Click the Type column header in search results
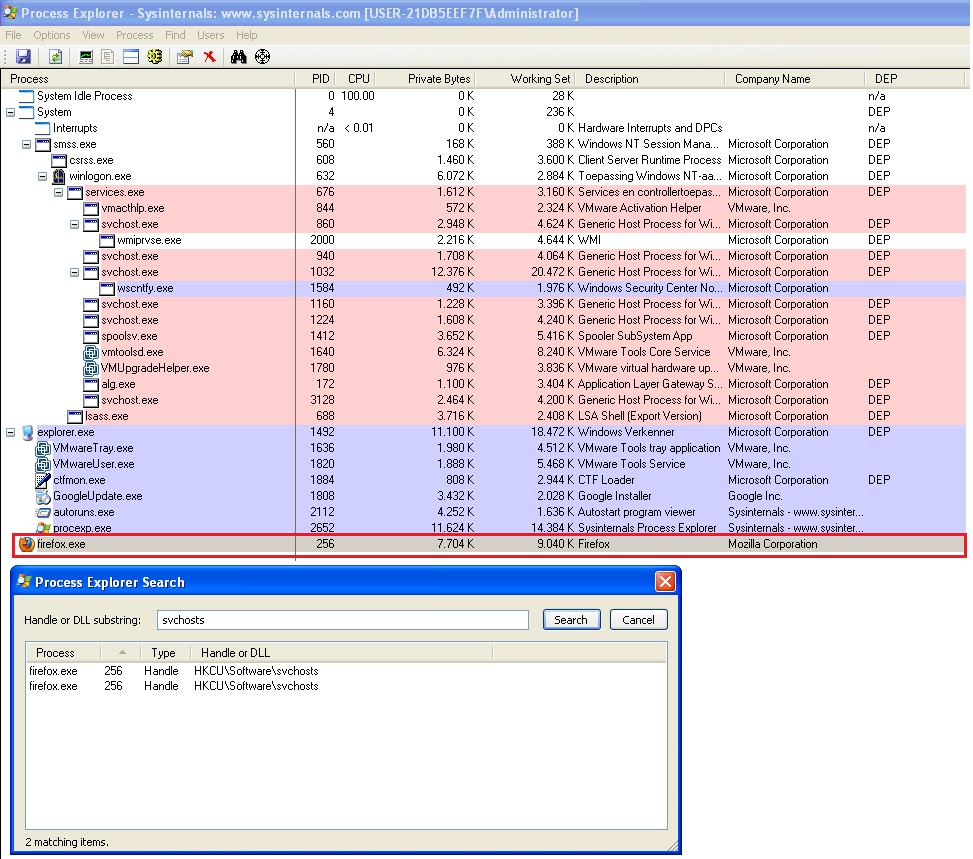 click(x=164, y=653)
